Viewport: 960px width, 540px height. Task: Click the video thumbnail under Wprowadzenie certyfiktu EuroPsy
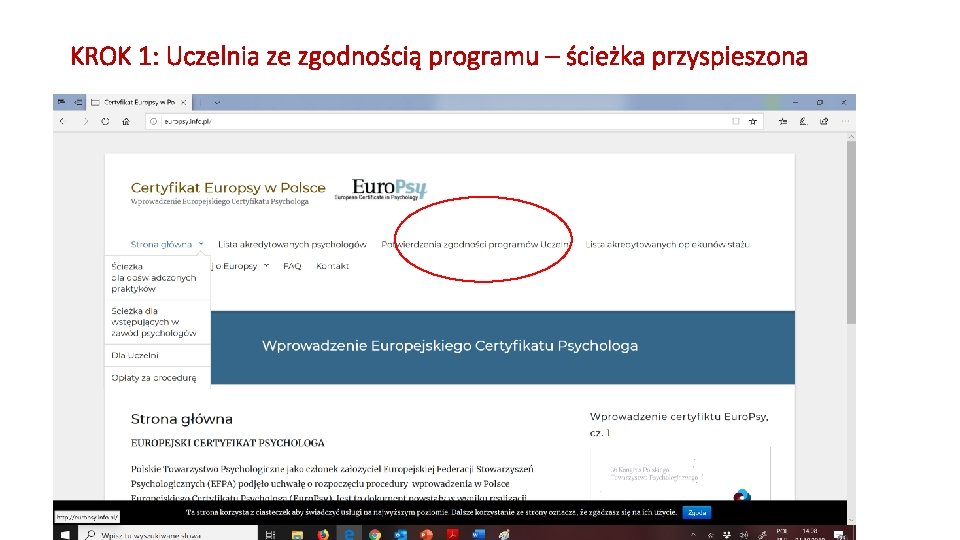click(680, 474)
